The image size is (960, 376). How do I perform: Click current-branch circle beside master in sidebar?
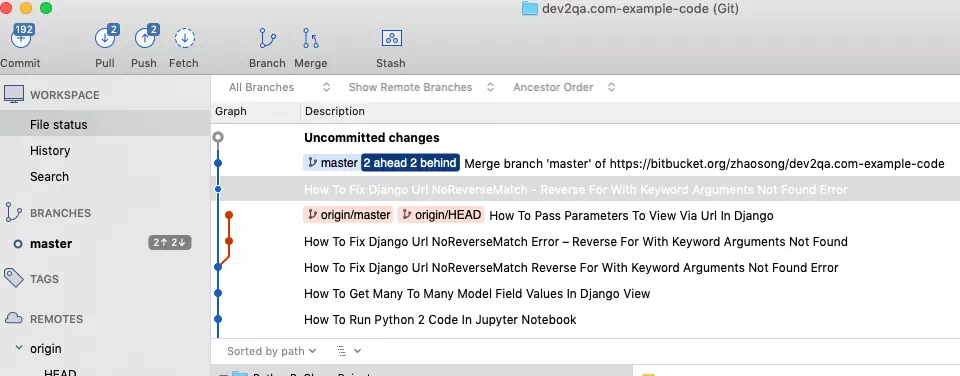click(18, 244)
